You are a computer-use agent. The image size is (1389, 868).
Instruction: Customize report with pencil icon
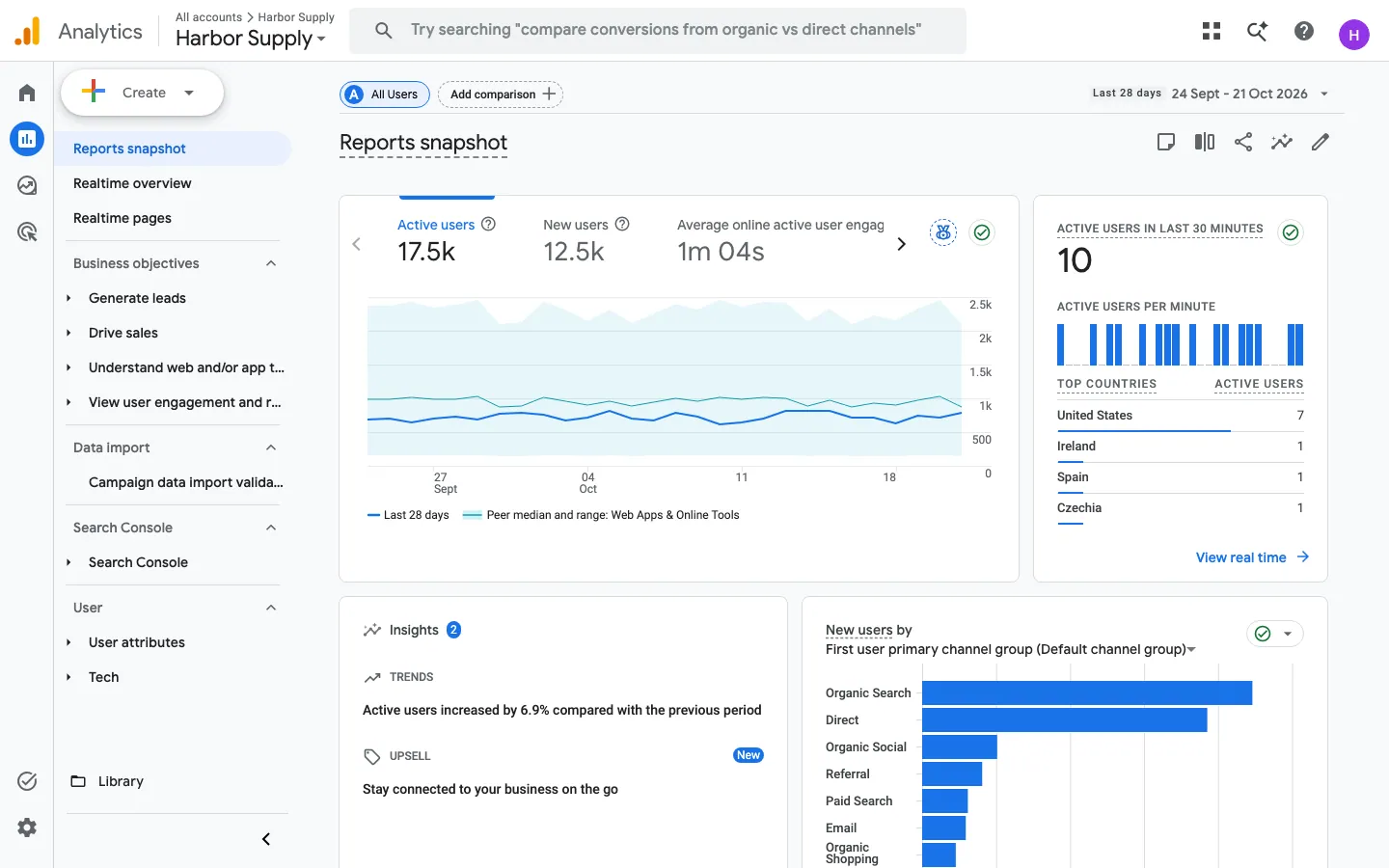pyautogui.click(x=1321, y=142)
